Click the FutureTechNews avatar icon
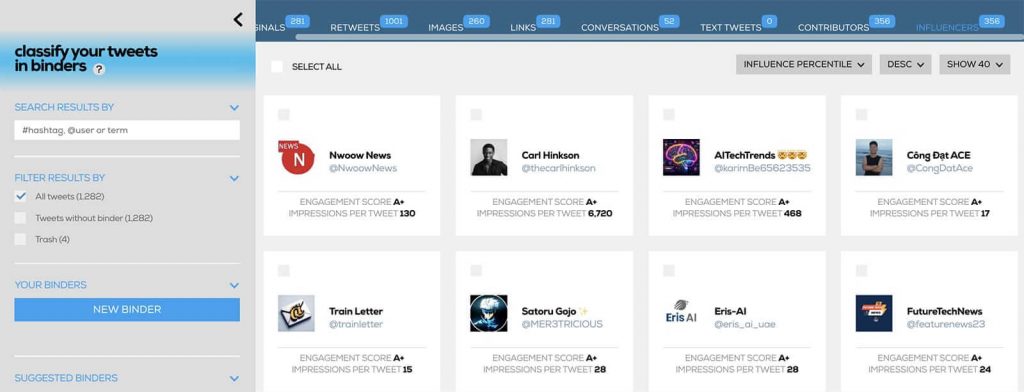Screen dimensions: 1024x392 coord(874,313)
